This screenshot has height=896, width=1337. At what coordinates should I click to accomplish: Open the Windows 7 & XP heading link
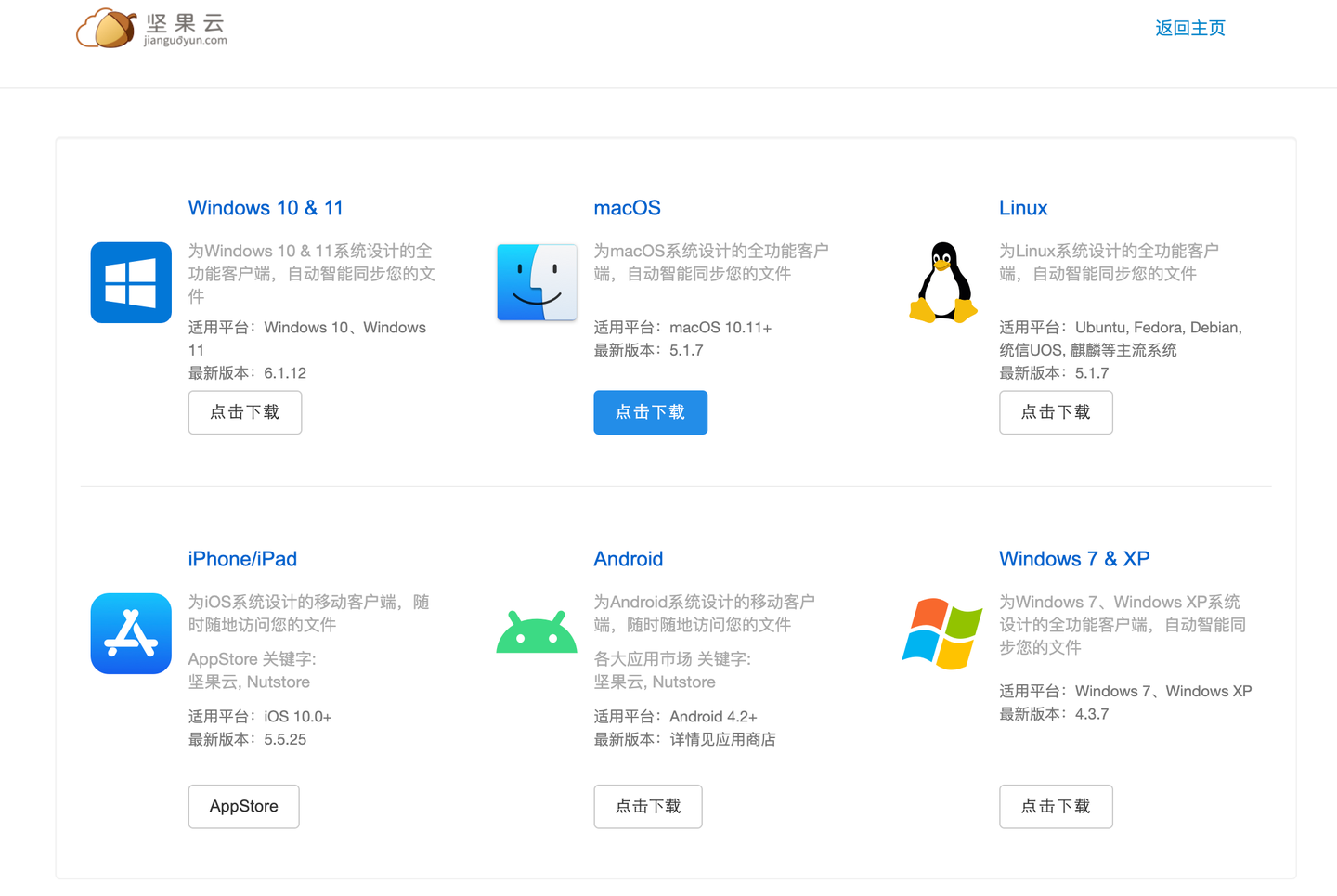coord(1074,559)
